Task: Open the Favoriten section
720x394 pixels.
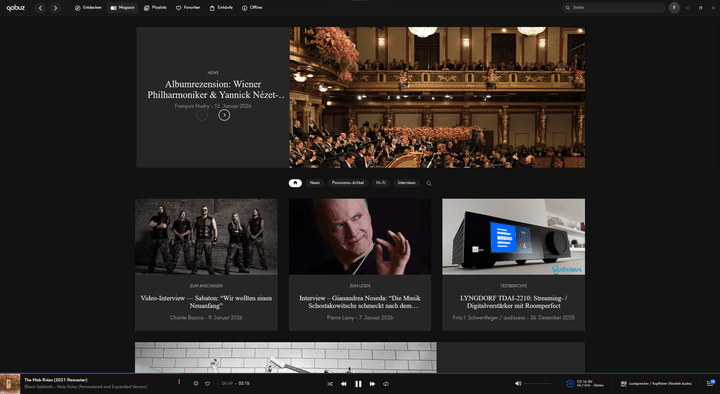Action: click(x=188, y=8)
